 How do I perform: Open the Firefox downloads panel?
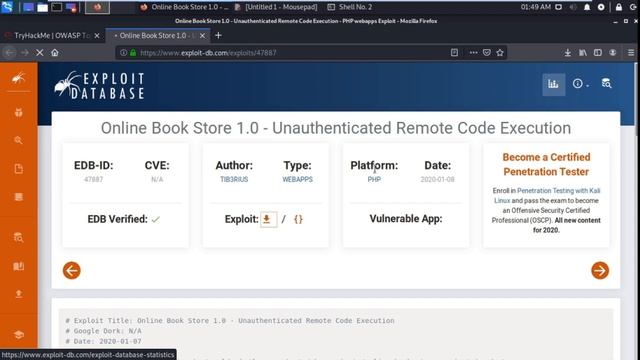567,53
